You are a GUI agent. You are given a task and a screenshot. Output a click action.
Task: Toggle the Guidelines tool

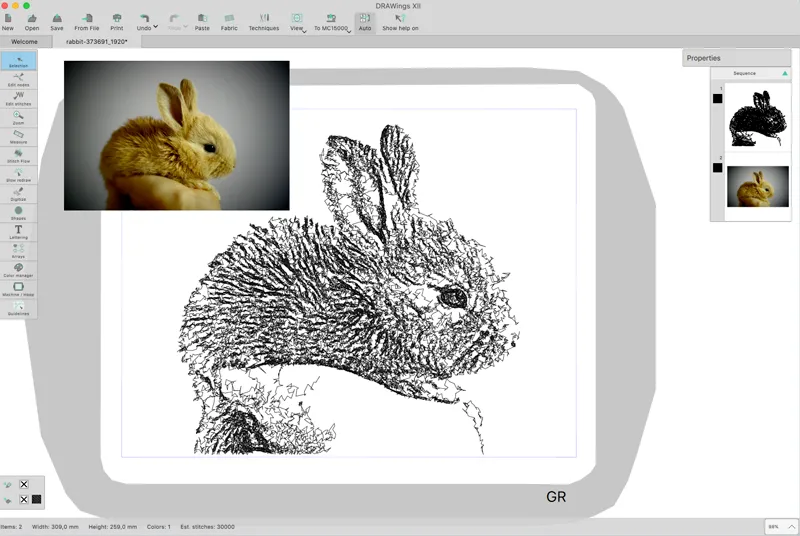click(x=18, y=308)
